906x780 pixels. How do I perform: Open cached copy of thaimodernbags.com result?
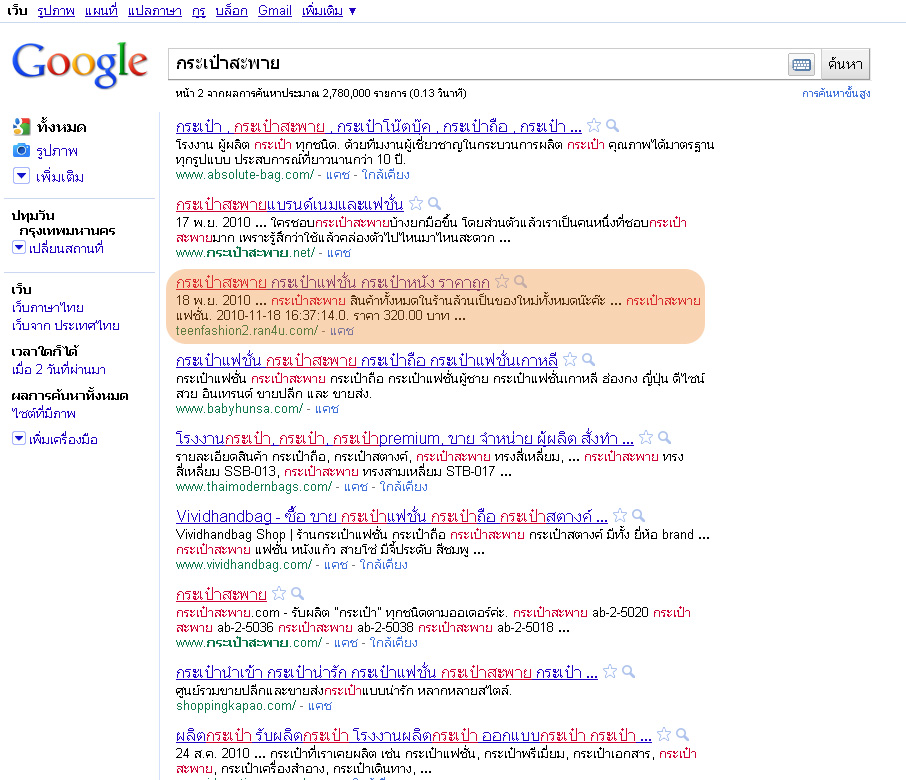[x=356, y=486]
